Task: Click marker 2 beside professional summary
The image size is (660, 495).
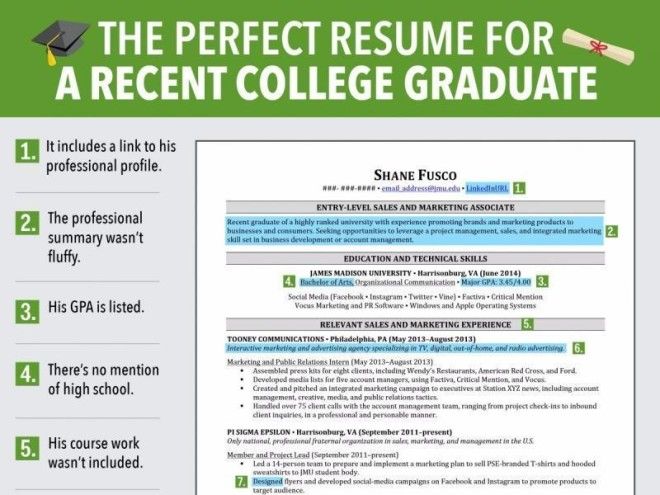Action: coord(612,231)
